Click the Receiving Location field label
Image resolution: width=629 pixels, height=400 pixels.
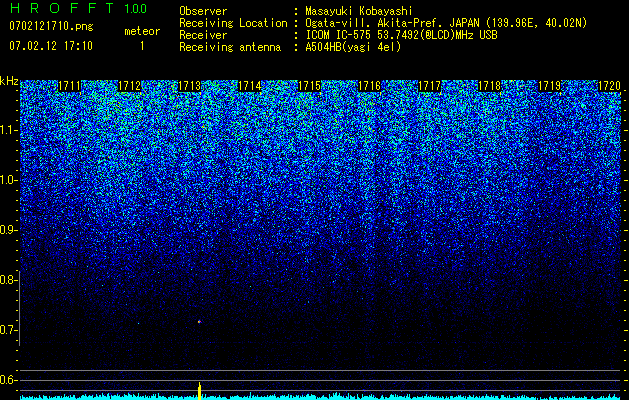click(x=233, y=23)
